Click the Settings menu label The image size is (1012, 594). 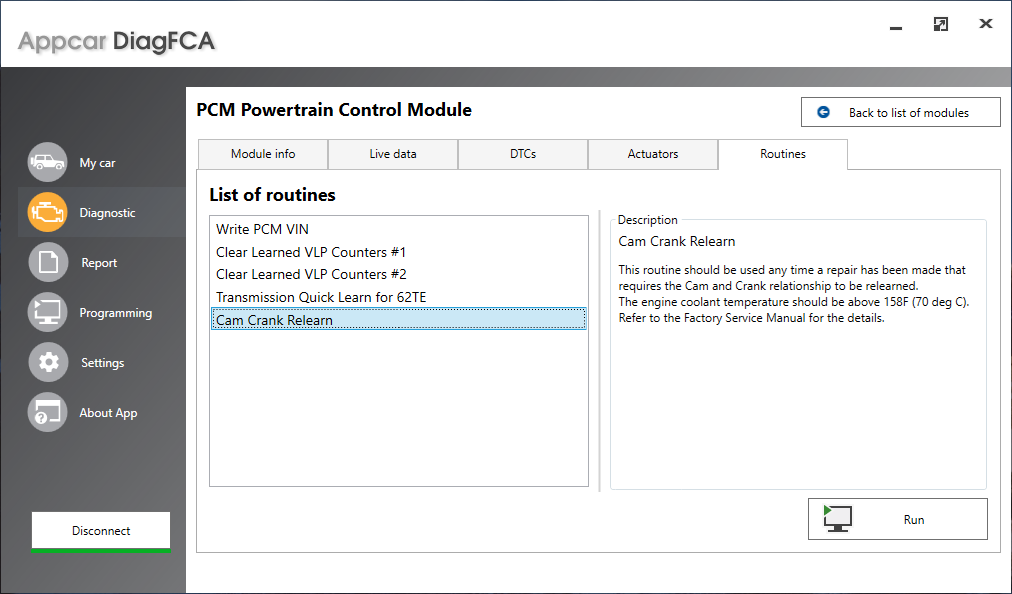coord(103,363)
